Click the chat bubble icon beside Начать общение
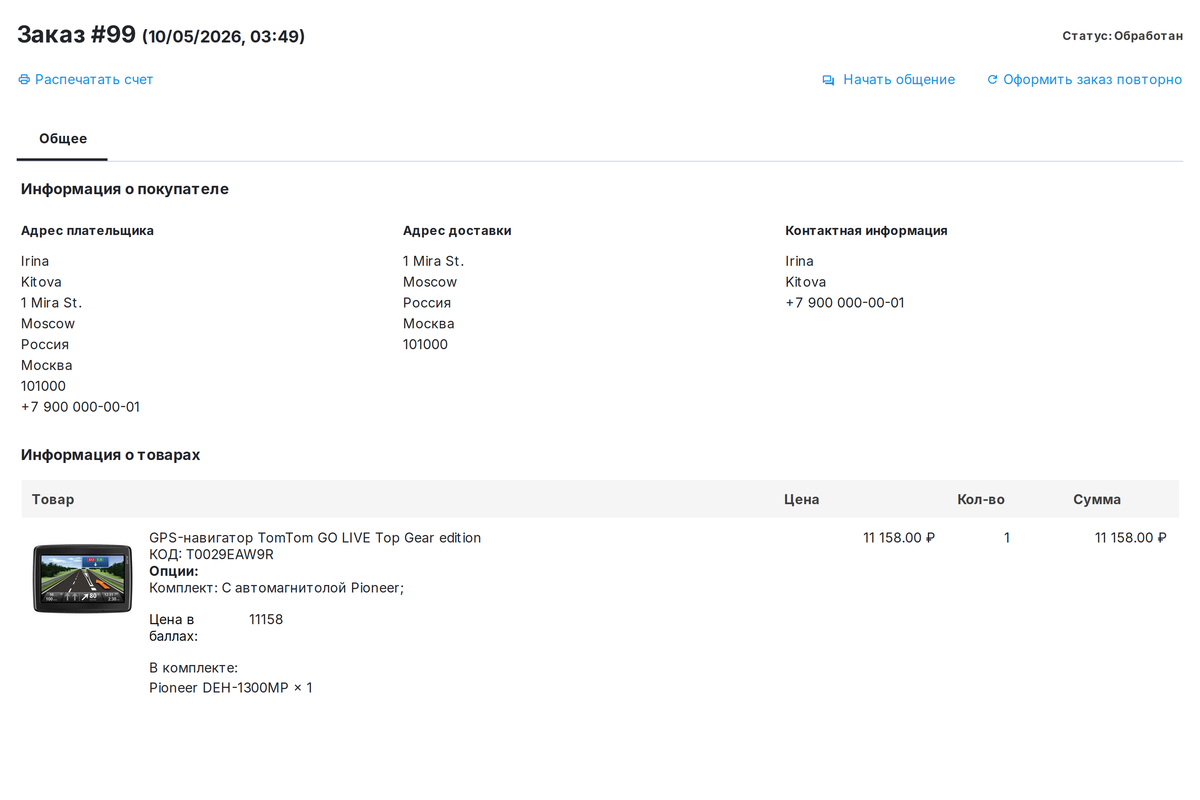Image resolution: width=1200 pixels, height=800 pixels. 828,80
